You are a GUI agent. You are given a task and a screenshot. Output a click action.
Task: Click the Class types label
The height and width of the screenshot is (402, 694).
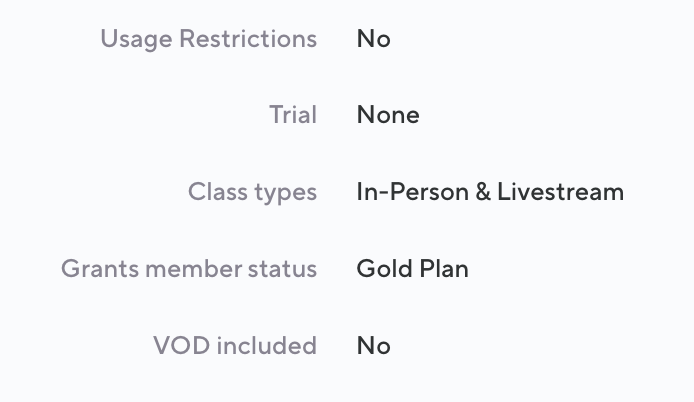(252, 192)
